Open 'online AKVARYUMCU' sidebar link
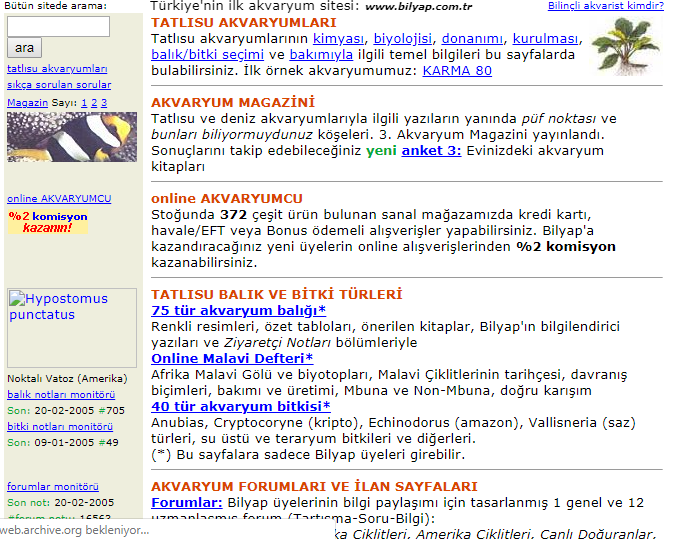 click(x=59, y=199)
